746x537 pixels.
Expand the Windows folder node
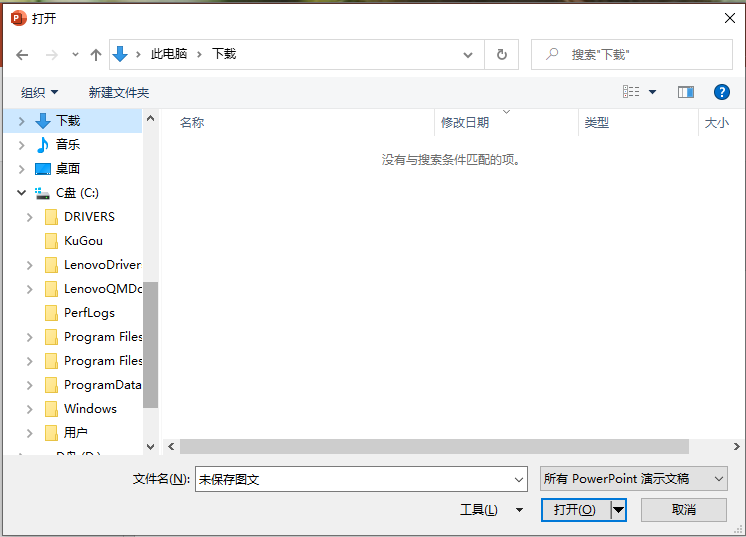pos(29,409)
